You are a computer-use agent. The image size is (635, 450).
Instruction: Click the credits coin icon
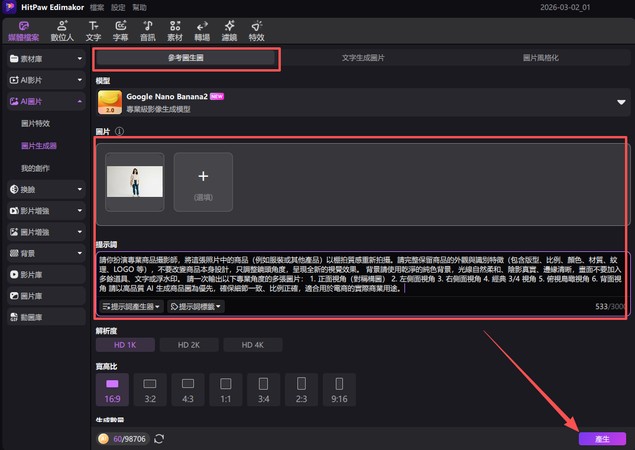pyautogui.click(x=104, y=439)
